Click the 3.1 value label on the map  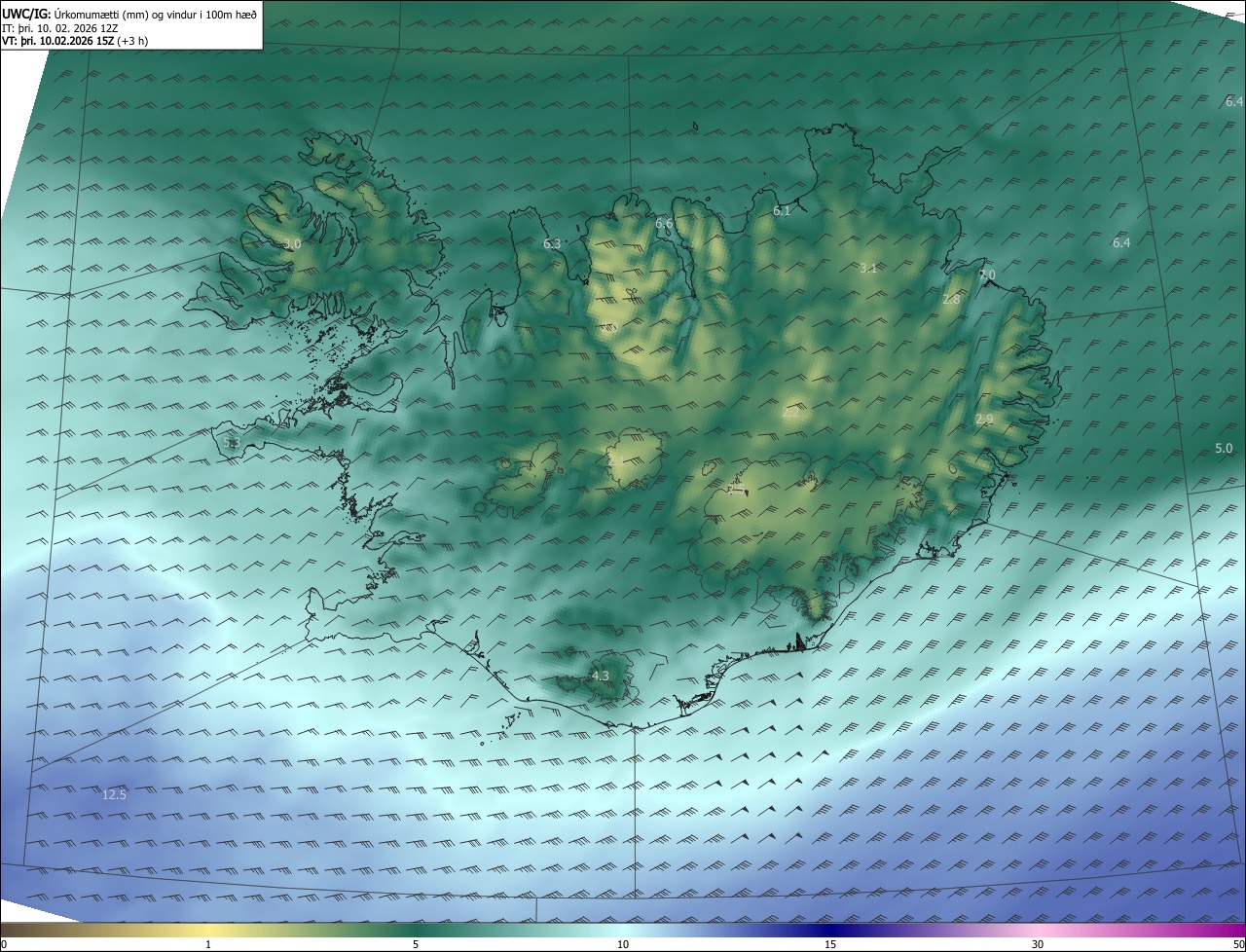pyautogui.click(x=868, y=268)
